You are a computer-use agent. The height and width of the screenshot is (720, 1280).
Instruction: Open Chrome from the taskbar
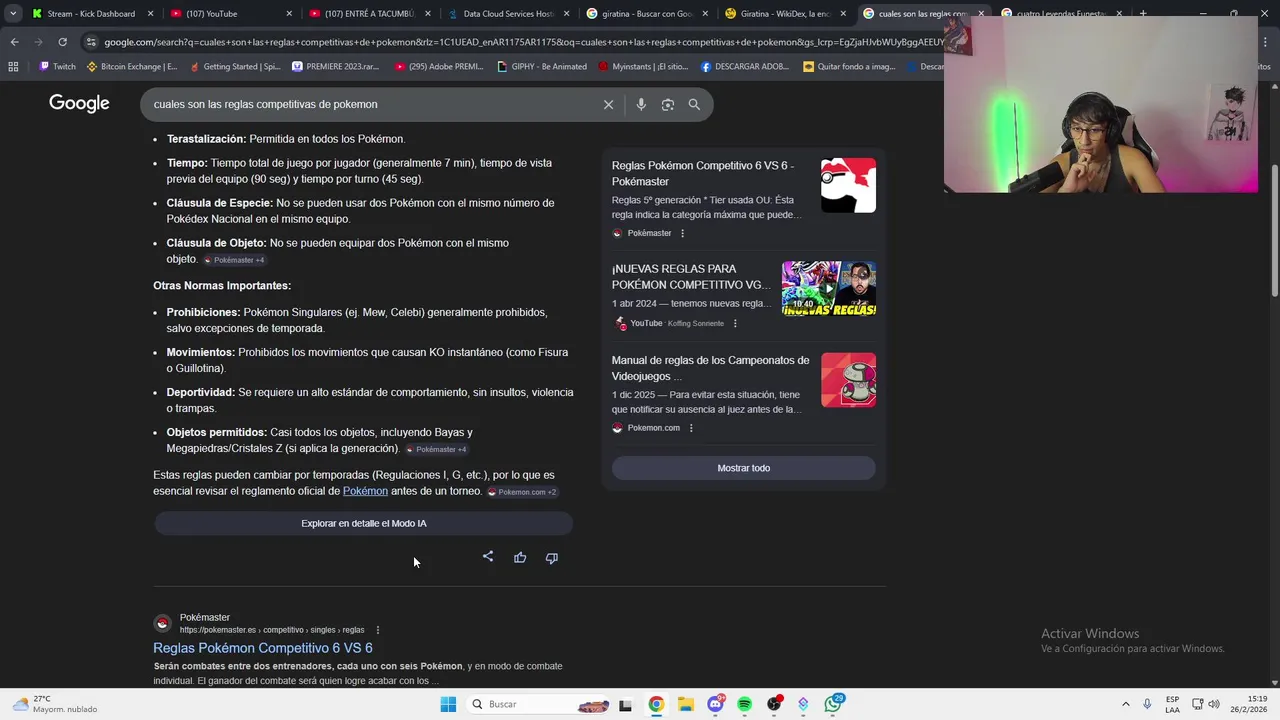click(656, 704)
